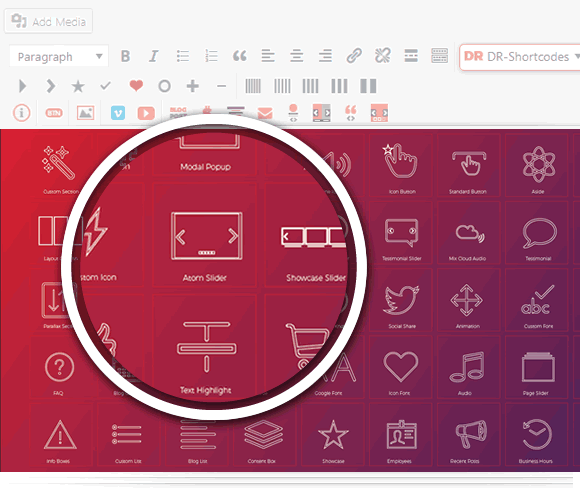Choose the Social Share Twitter tile
The image size is (580, 489).
[x=401, y=300]
